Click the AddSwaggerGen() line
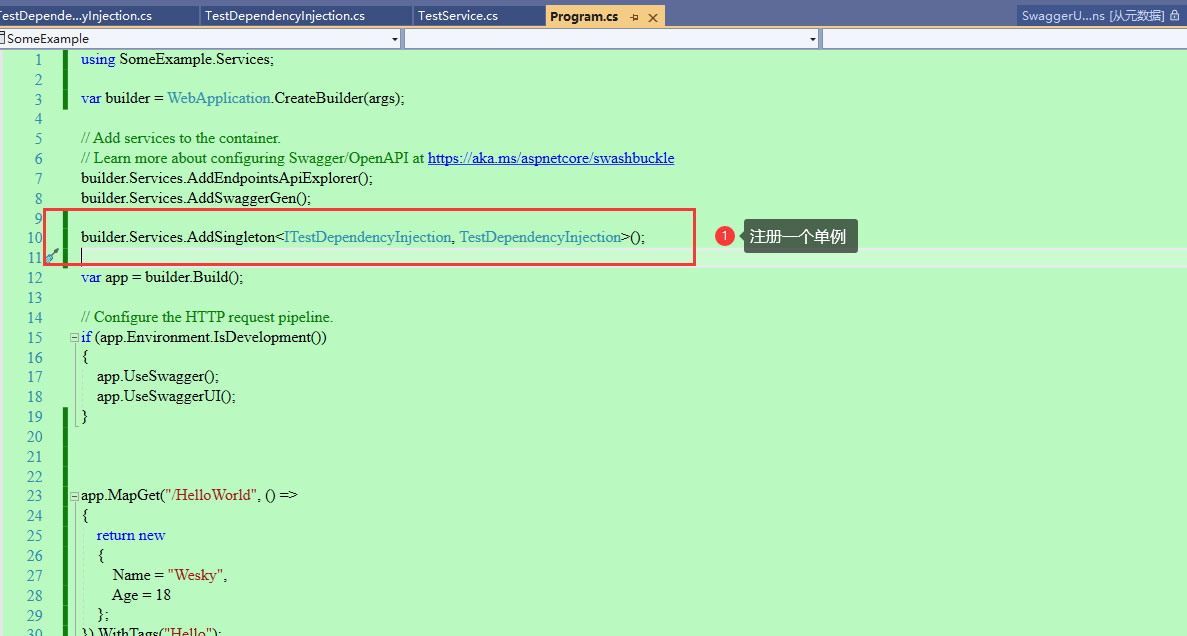Screen dimensions: 1187x636 pyautogui.click(x=196, y=198)
